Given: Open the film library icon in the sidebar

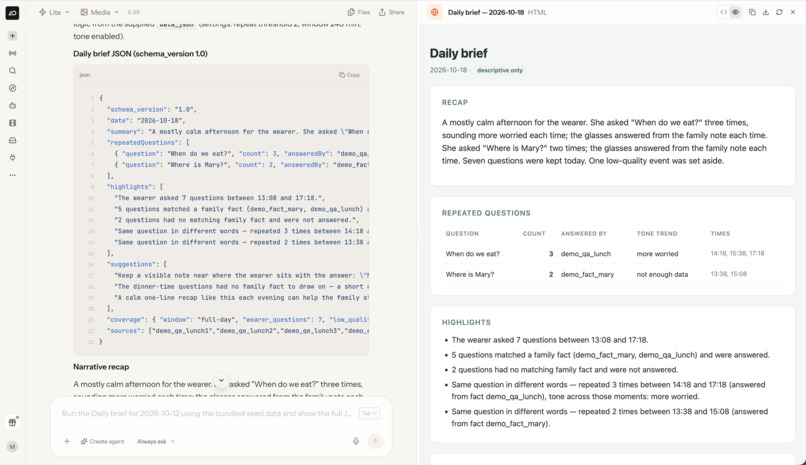Looking at the screenshot, I should 12,123.
